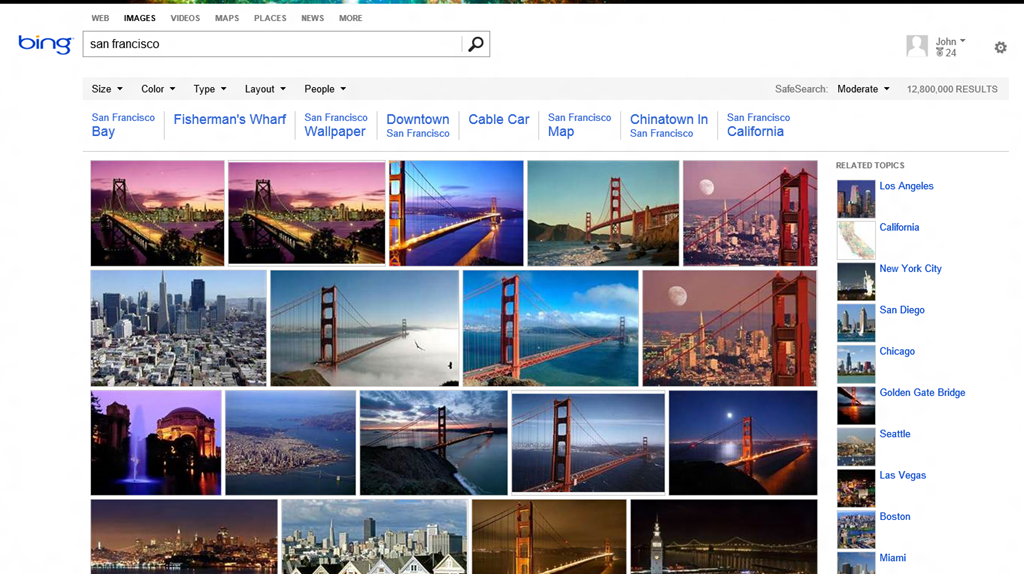Image resolution: width=1024 pixels, height=574 pixels.
Task: Click the Chicago skyline thumbnail
Action: pos(856,364)
